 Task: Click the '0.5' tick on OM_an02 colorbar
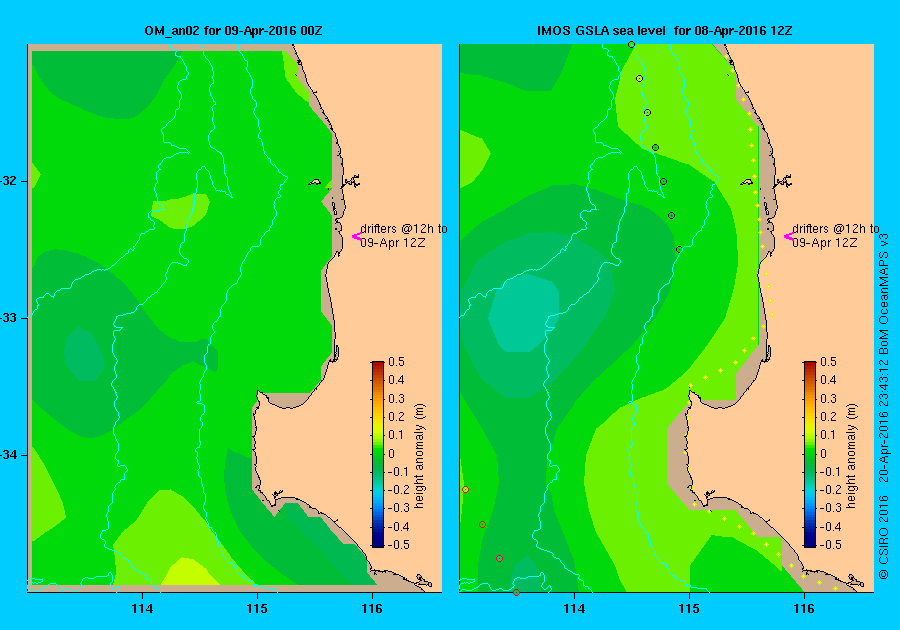coord(397,362)
